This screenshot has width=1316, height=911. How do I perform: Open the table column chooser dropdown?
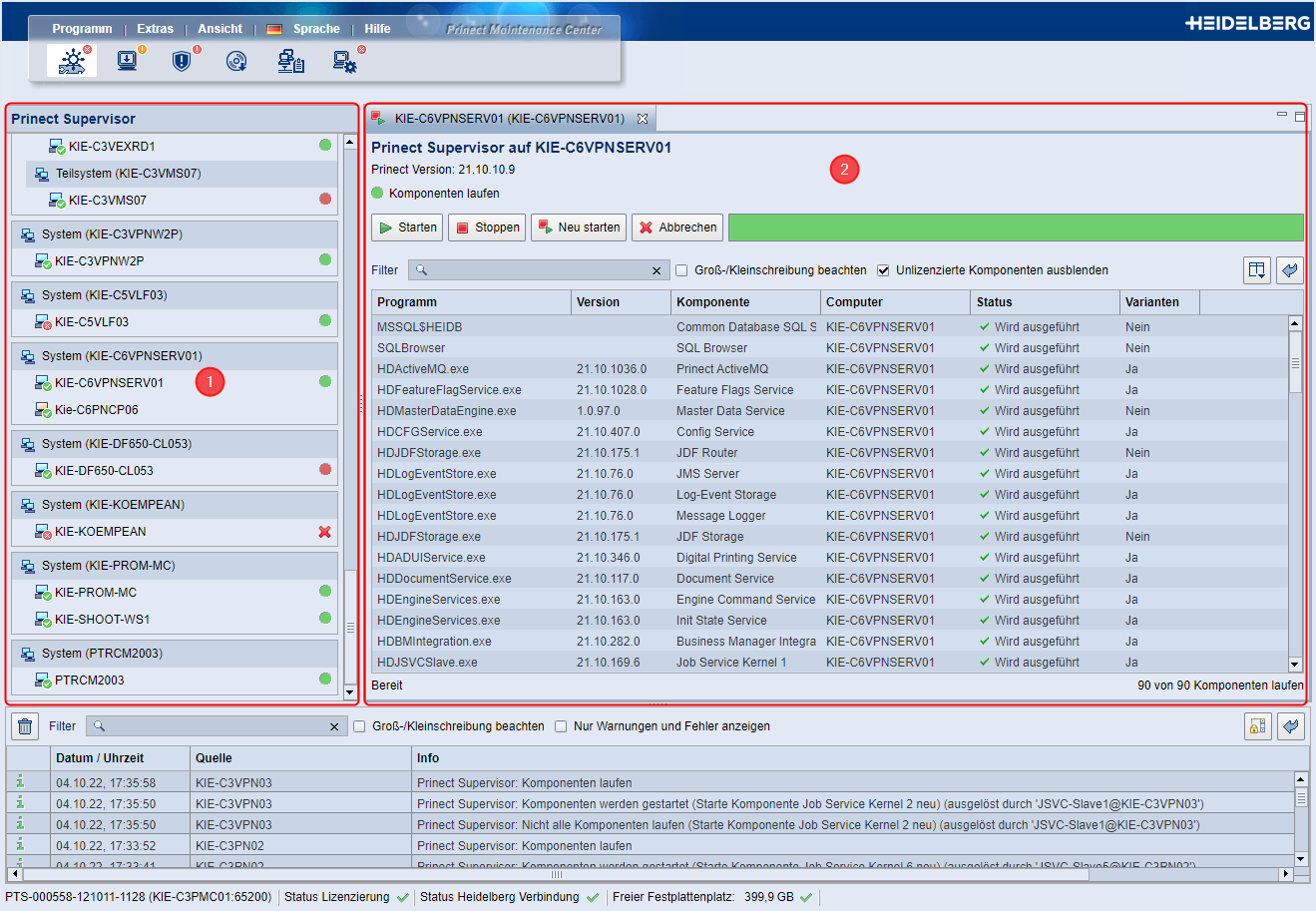(x=1257, y=270)
